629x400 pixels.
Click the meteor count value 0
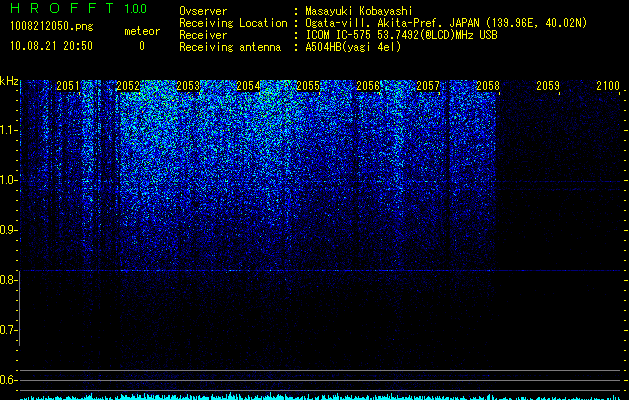pyautogui.click(x=142, y=46)
